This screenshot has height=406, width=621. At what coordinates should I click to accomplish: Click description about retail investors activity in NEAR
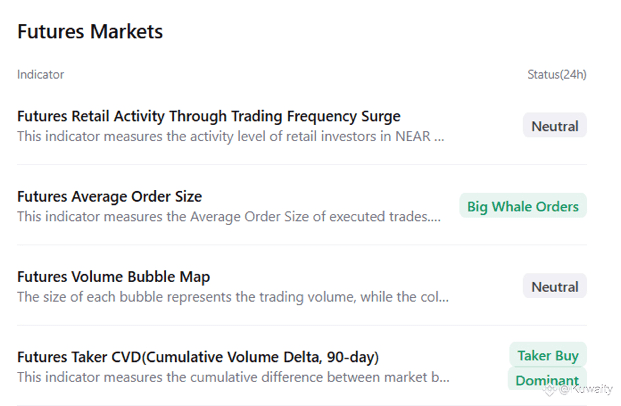[x=220, y=136]
